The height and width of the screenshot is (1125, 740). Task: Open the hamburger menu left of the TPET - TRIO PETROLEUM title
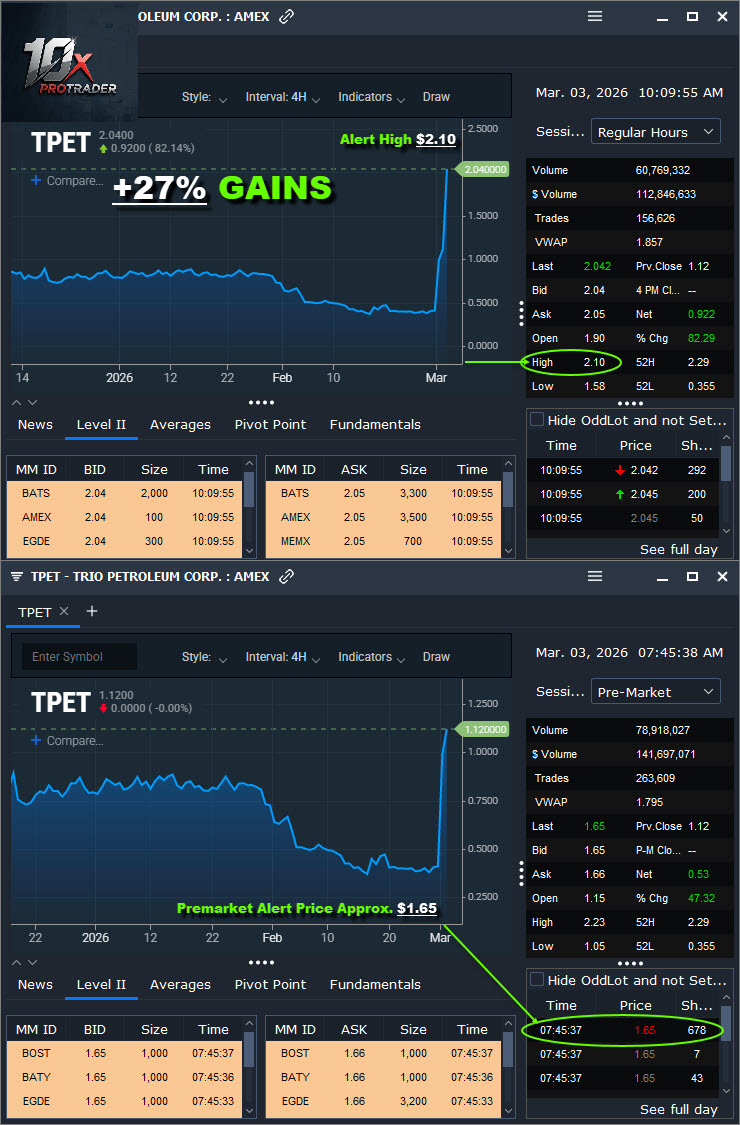pyautogui.click(x=17, y=577)
